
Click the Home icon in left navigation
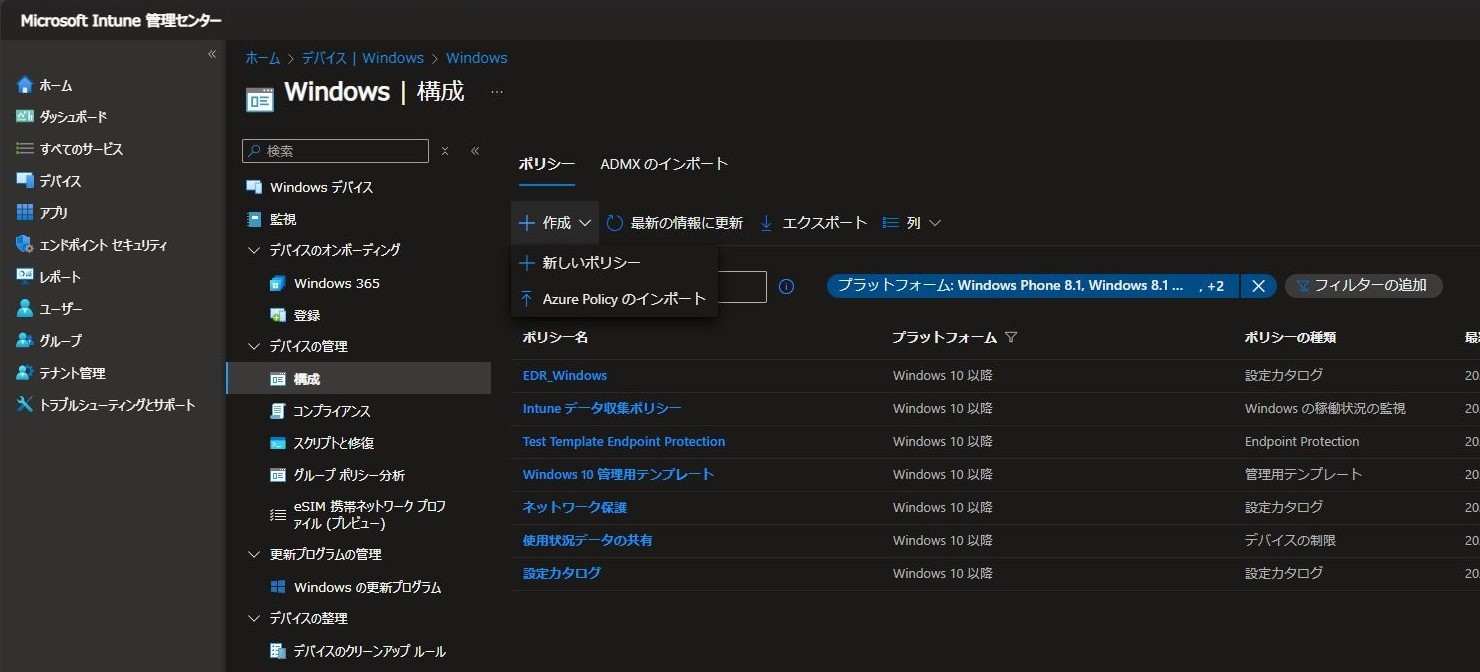(25, 85)
